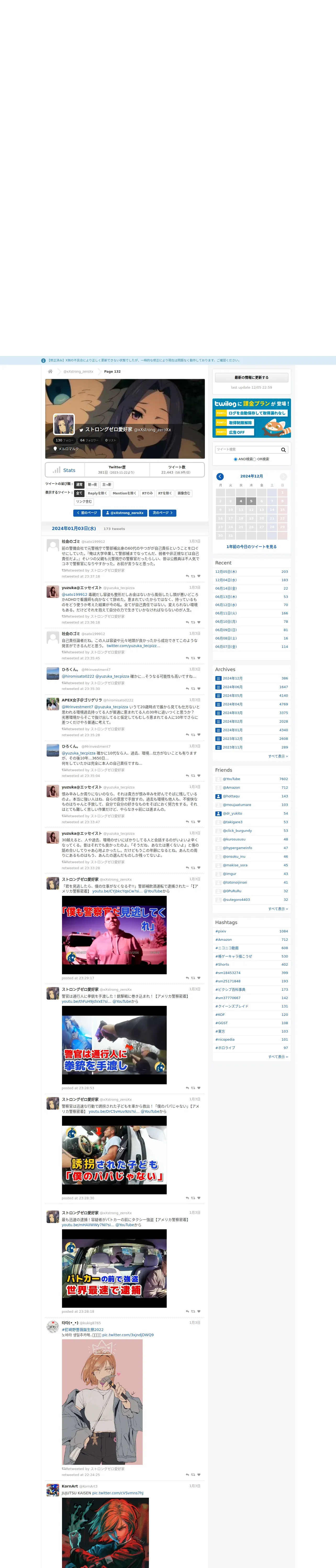Open the 2024年05月 archive entry
Viewport: 336px width, 1568px height.
point(232,695)
